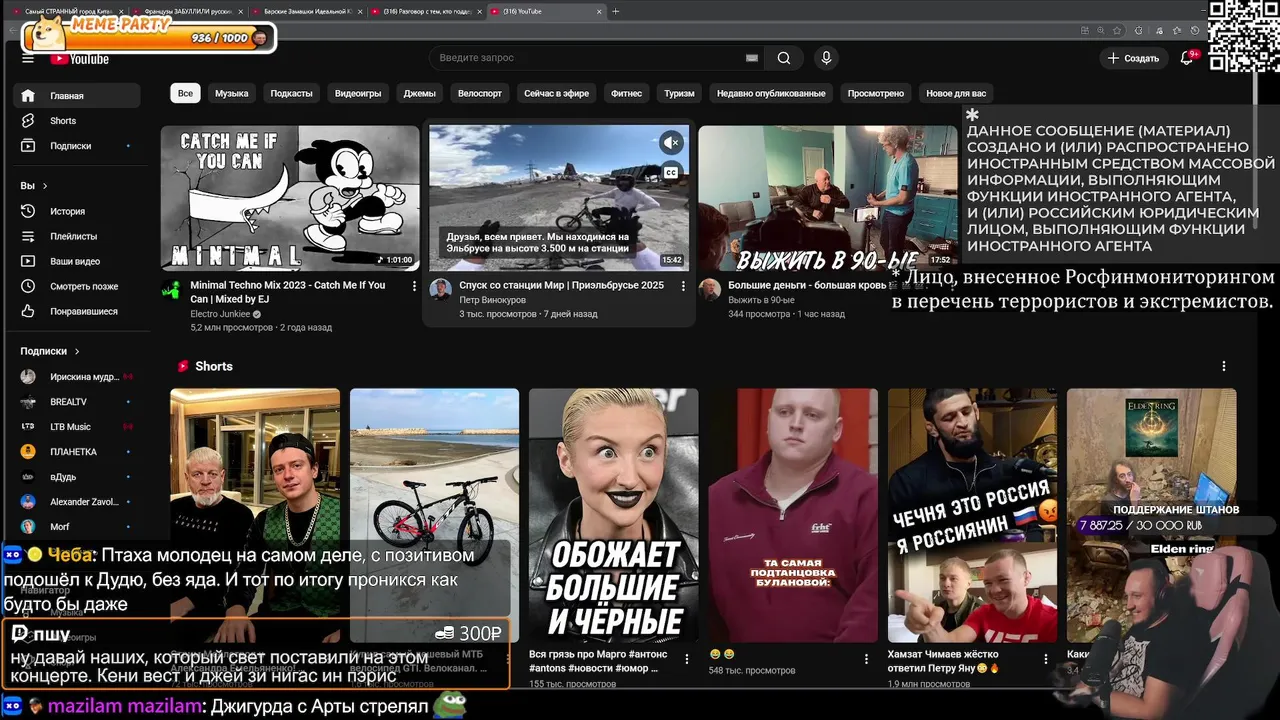Image resolution: width=1280 pixels, height=720 pixels.
Task: Open Спуск со станции Мир title link
Action: pyautogui.click(x=562, y=285)
